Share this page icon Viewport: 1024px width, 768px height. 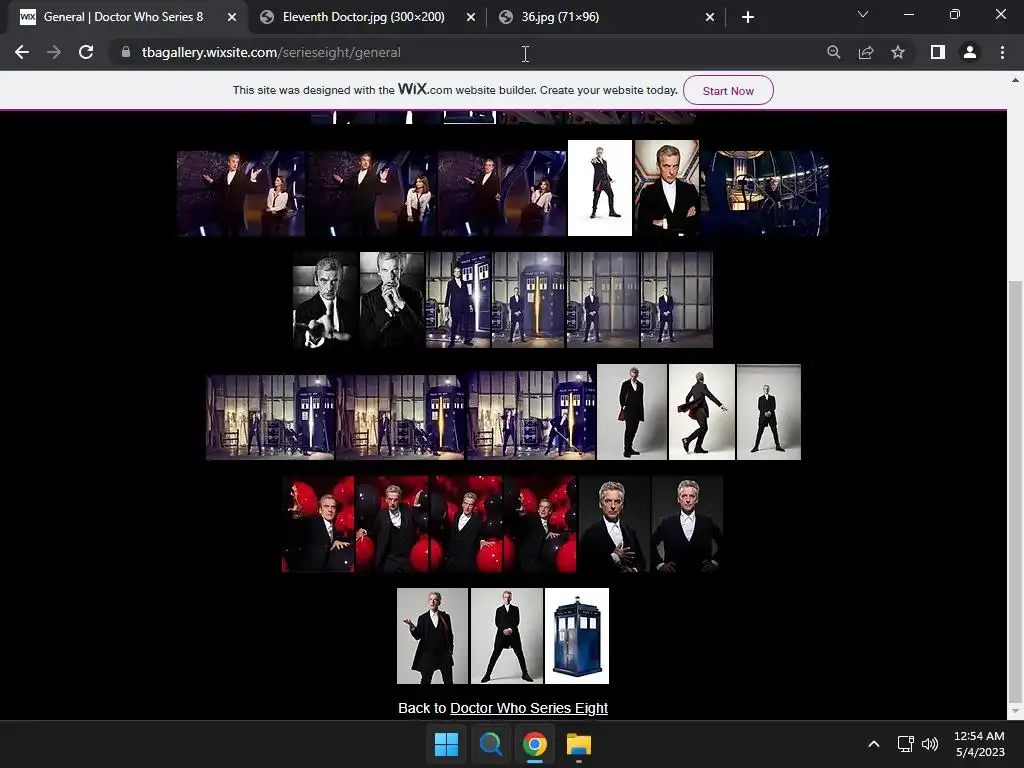[x=866, y=52]
